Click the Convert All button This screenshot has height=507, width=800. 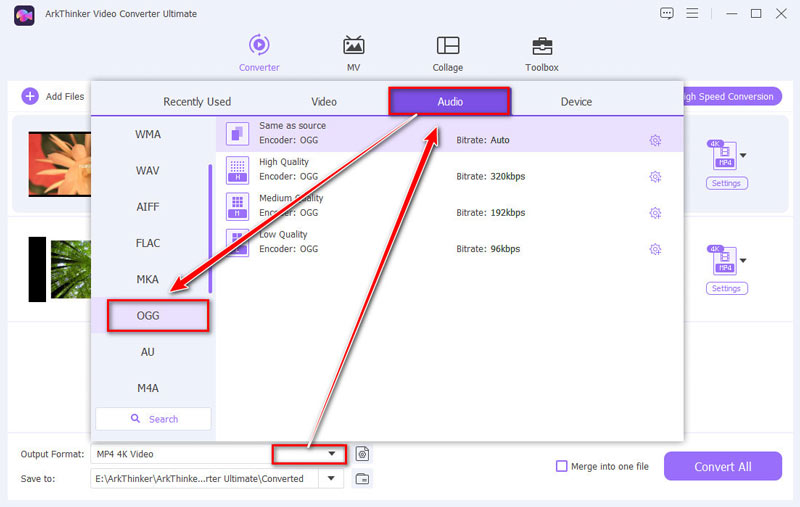(x=722, y=466)
